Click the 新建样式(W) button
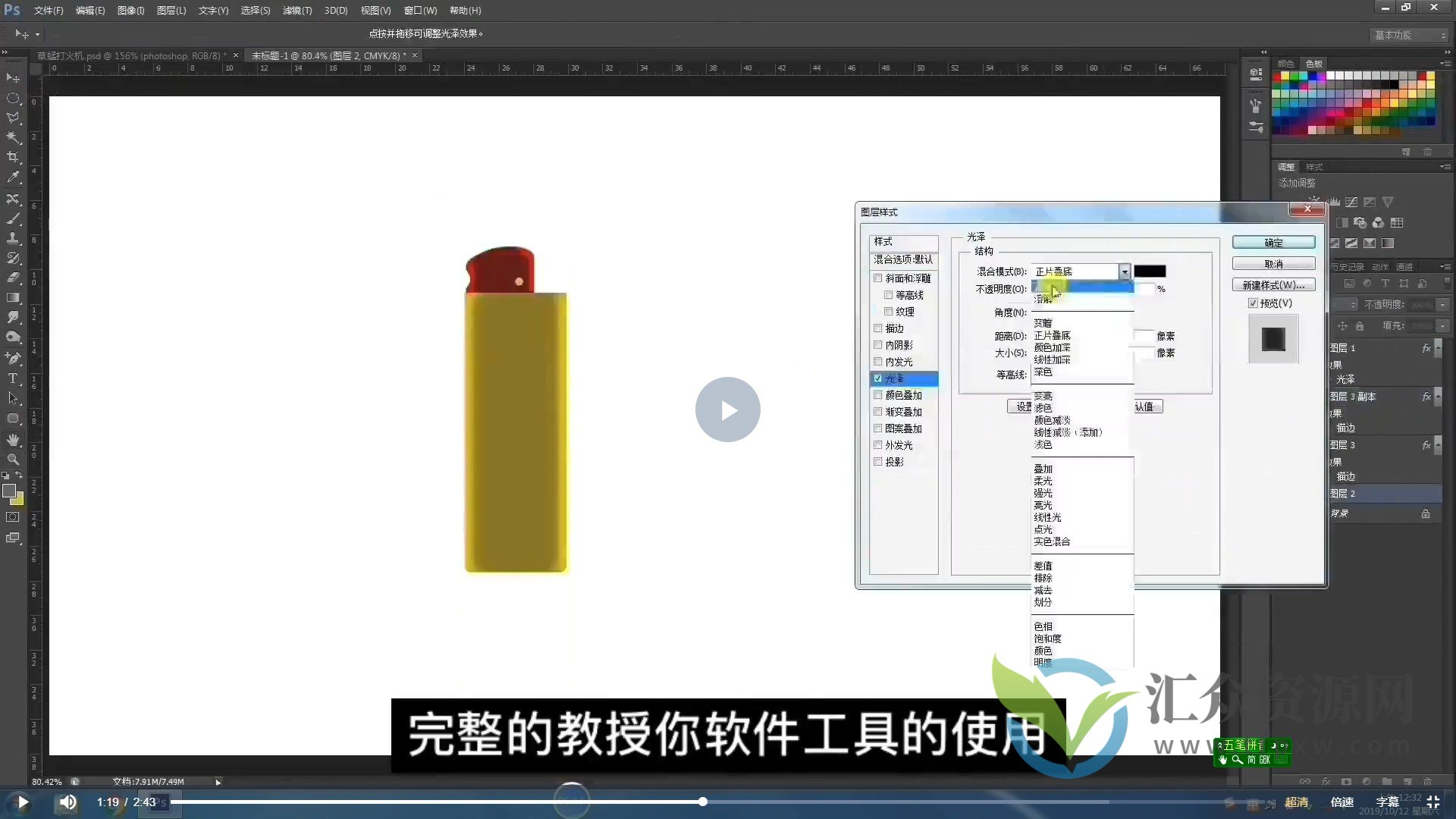The image size is (1456, 819). (1273, 284)
